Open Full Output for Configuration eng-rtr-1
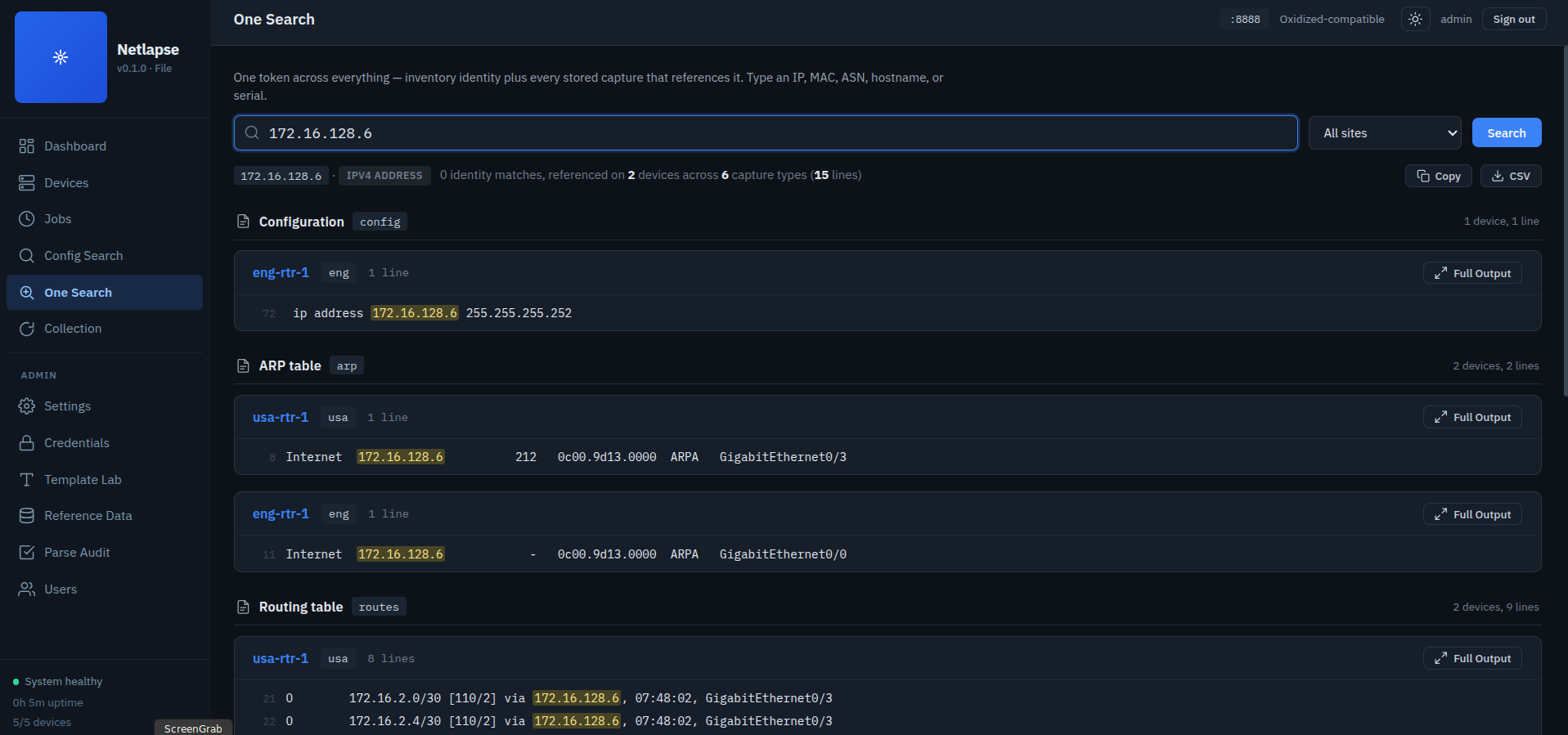Image resolution: width=1568 pixels, height=735 pixels. coord(1472,273)
